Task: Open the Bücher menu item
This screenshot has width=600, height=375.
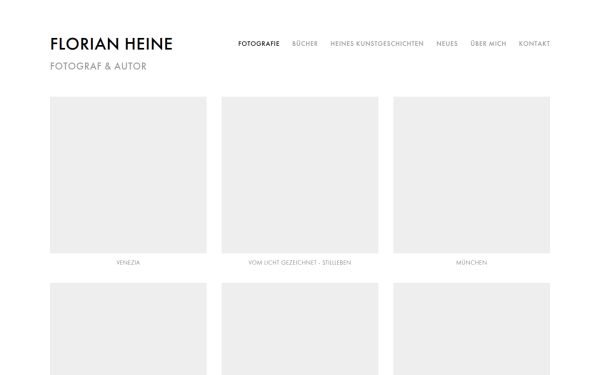Action: coord(305,44)
